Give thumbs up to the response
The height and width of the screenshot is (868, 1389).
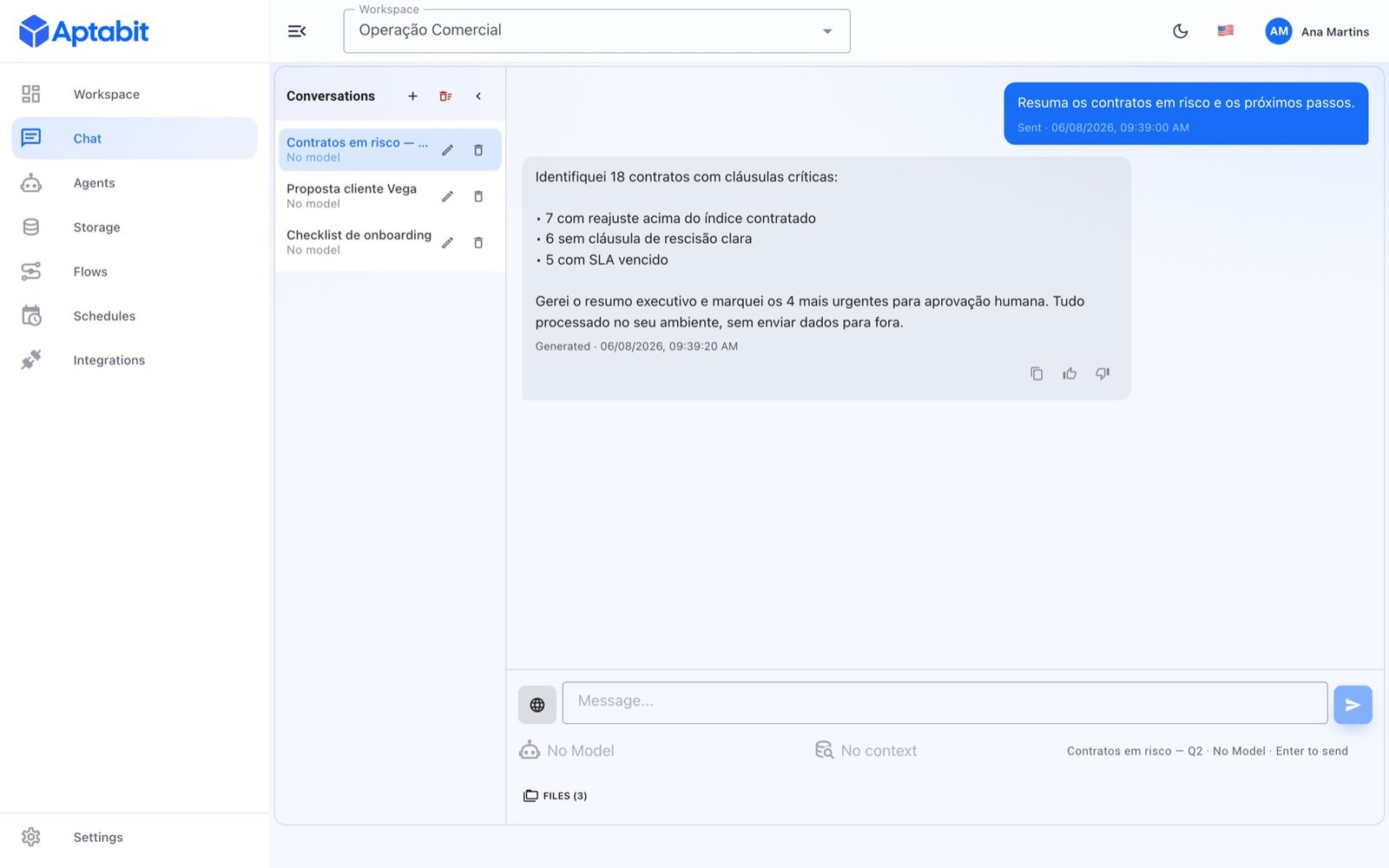(x=1070, y=373)
